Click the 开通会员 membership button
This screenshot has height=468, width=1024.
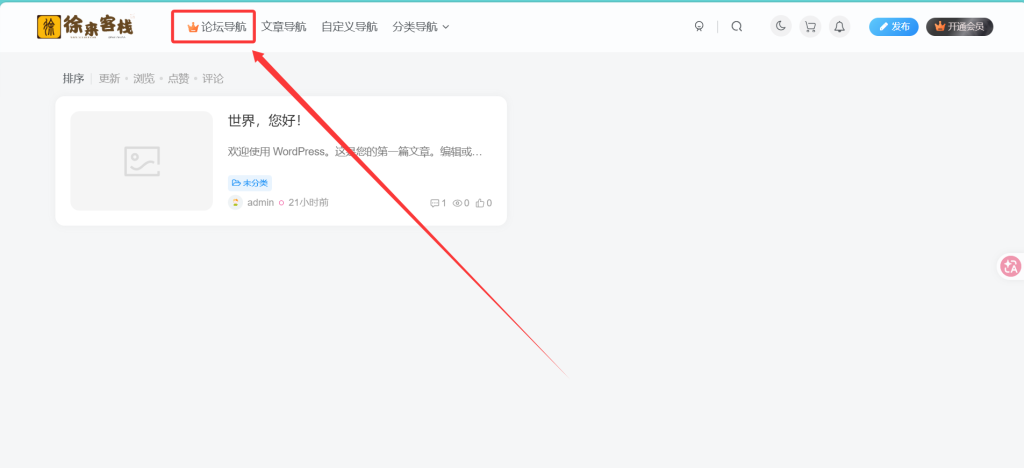pos(959,27)
